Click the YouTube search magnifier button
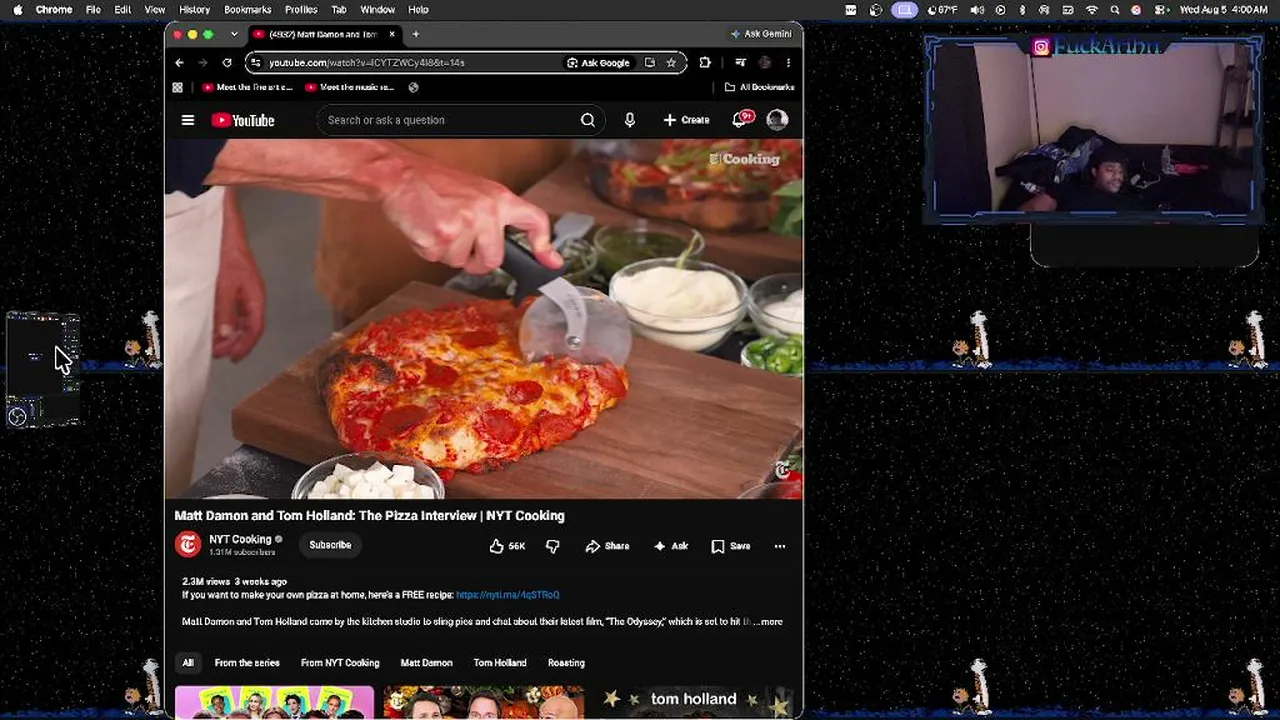The height and width of the screenshot is (720, 1280). [x=588, y=120]
